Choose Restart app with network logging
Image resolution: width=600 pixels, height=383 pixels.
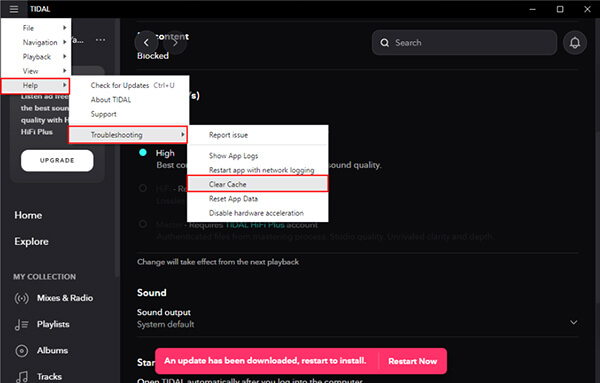tap(258, 170)
